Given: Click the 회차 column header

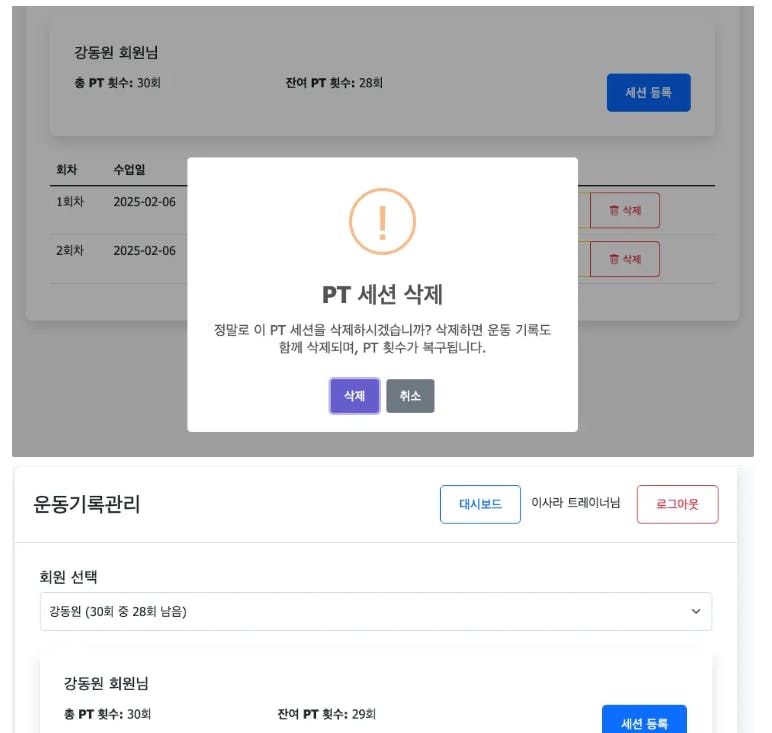Looking at the screenshot, I should pyautogui.click(x=67, y=170).
